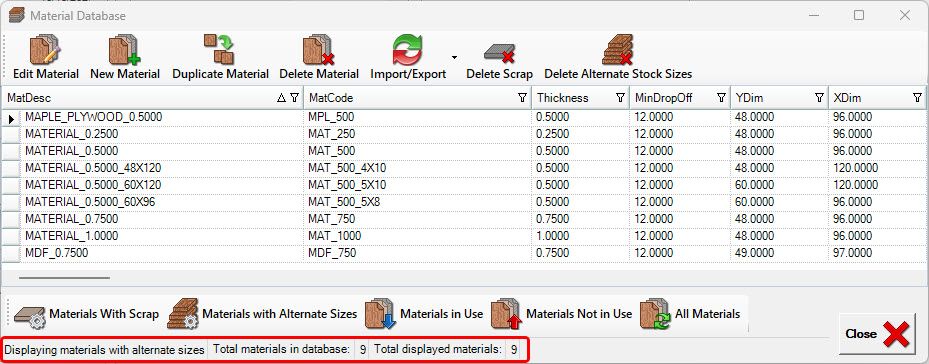Click the MAT_250 code cell

(x=418, y=135)
